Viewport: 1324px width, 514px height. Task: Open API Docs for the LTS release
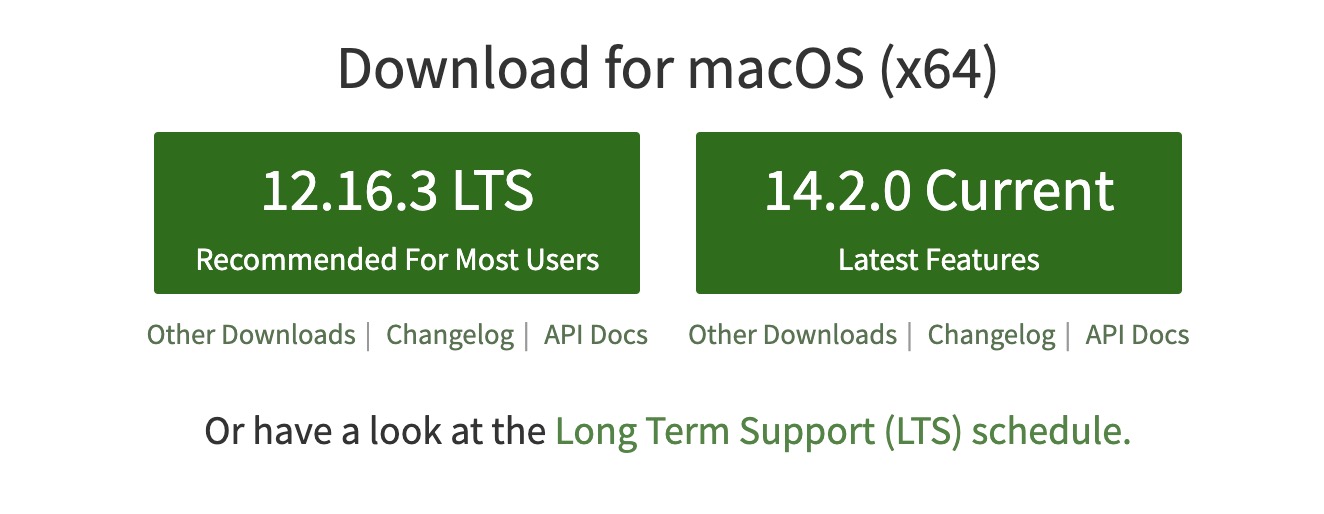tap(596, 334)
